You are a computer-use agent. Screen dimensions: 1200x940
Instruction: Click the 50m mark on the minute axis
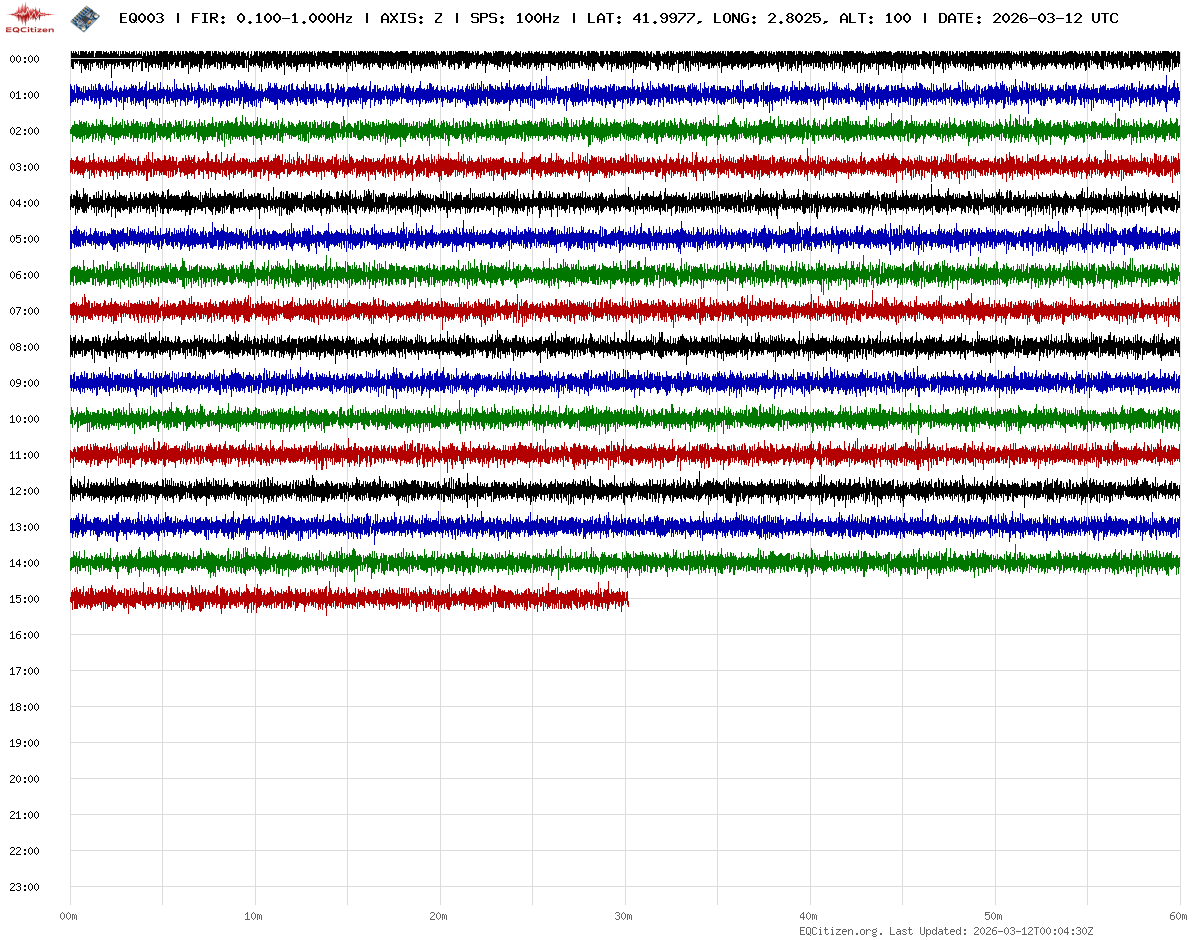pyautogui.click(x=994, y=916)
